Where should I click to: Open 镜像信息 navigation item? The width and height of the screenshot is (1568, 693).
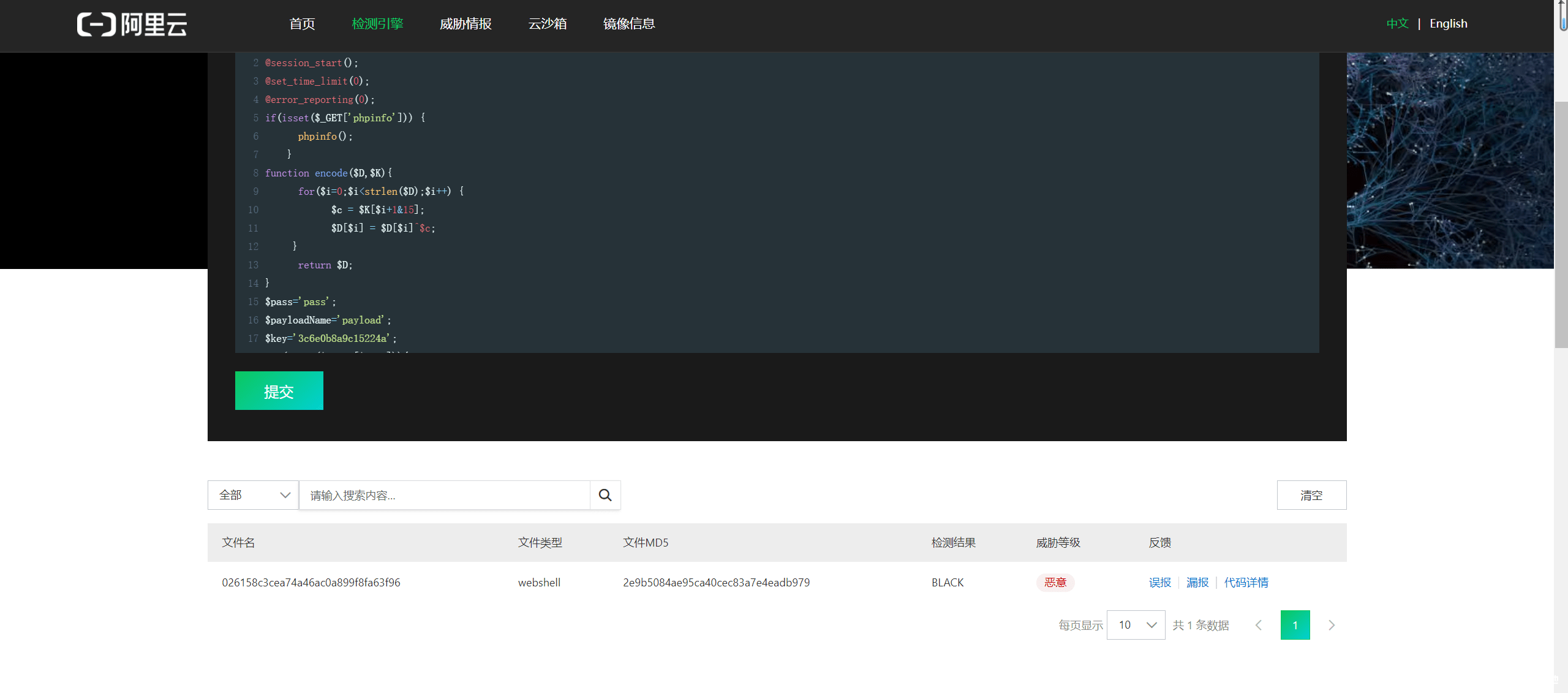click(x=628, y=24)
